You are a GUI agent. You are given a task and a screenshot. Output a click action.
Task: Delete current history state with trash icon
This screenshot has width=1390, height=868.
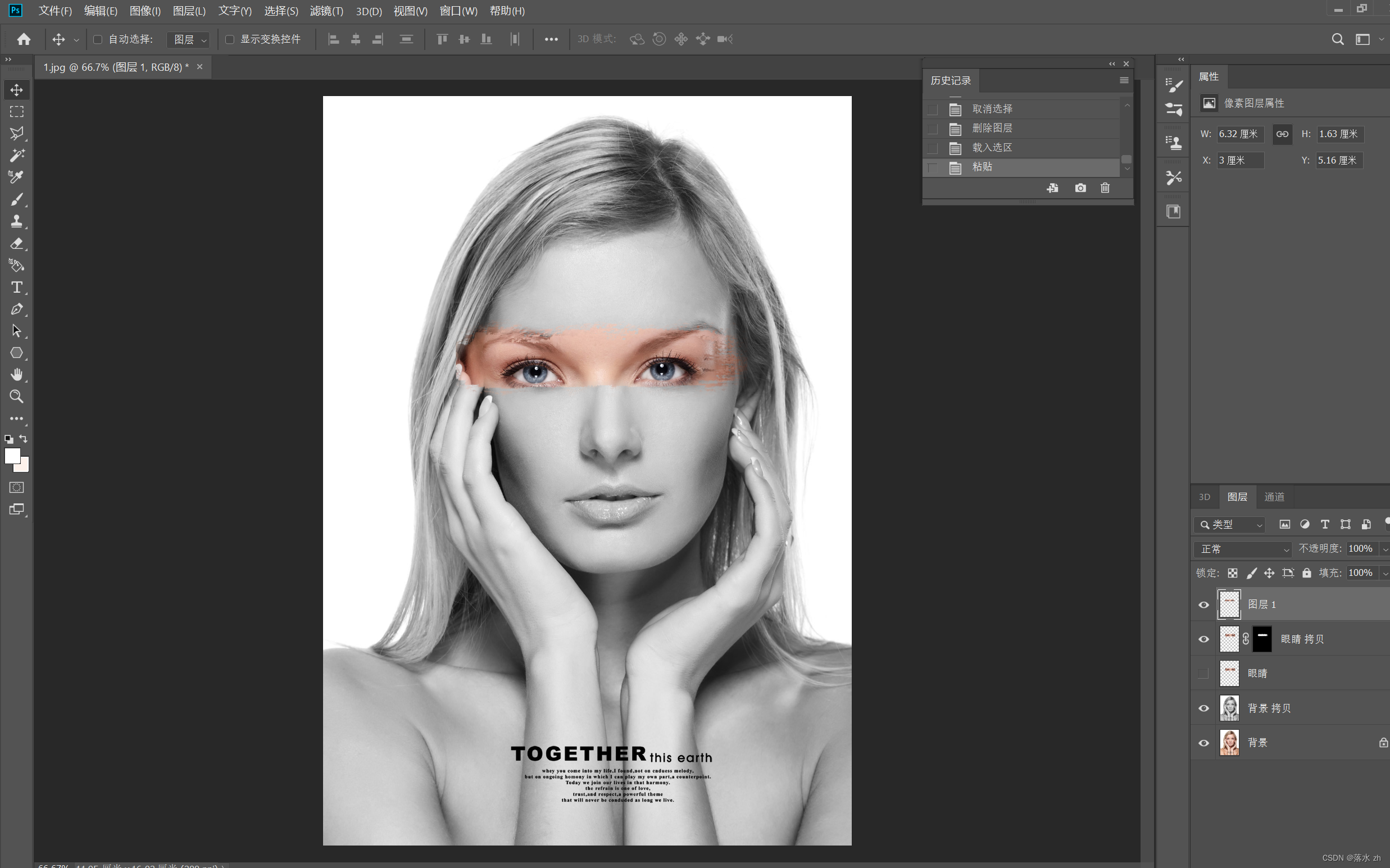1105,188
